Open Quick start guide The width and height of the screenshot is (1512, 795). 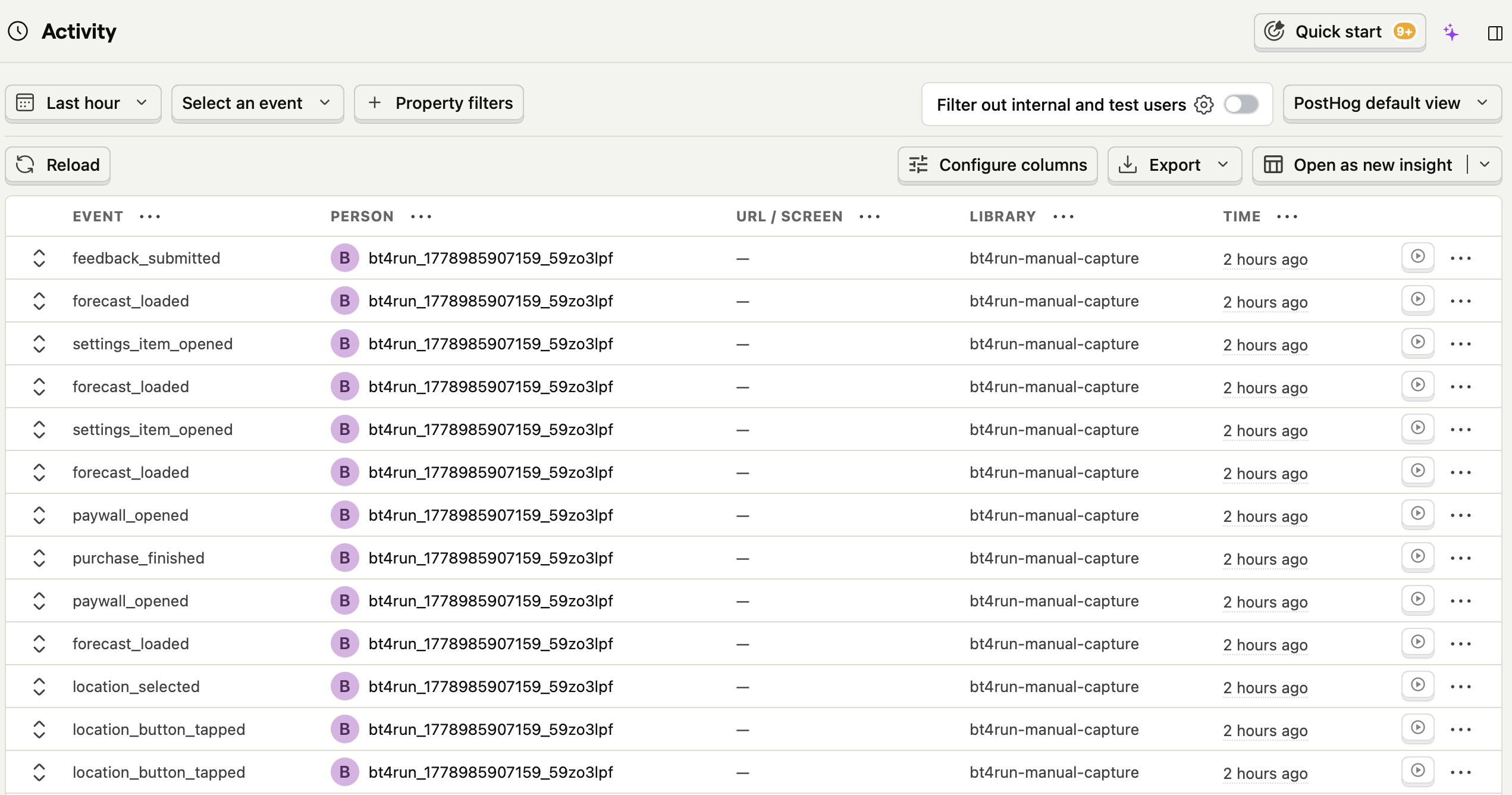1340,32
